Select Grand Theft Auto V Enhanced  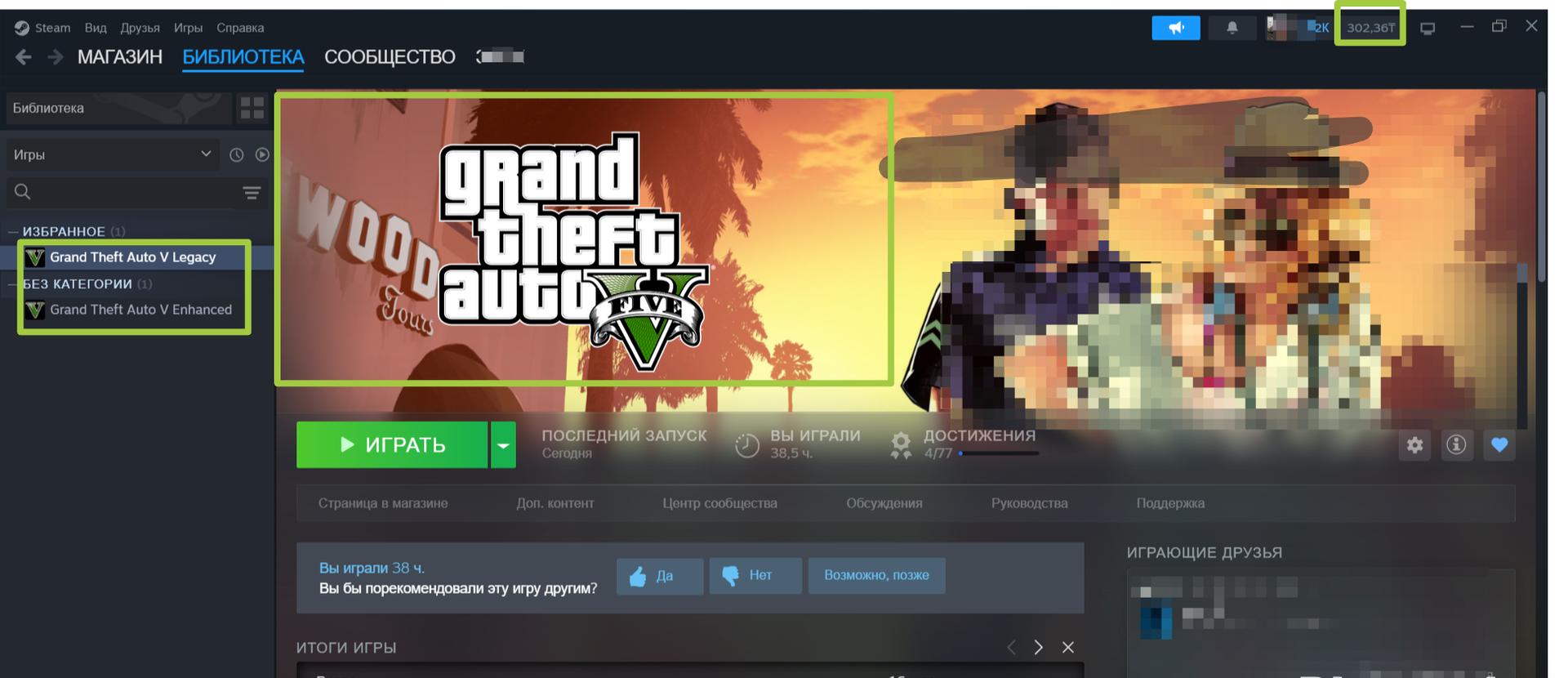pyautogui.click(x=140, y=310)
